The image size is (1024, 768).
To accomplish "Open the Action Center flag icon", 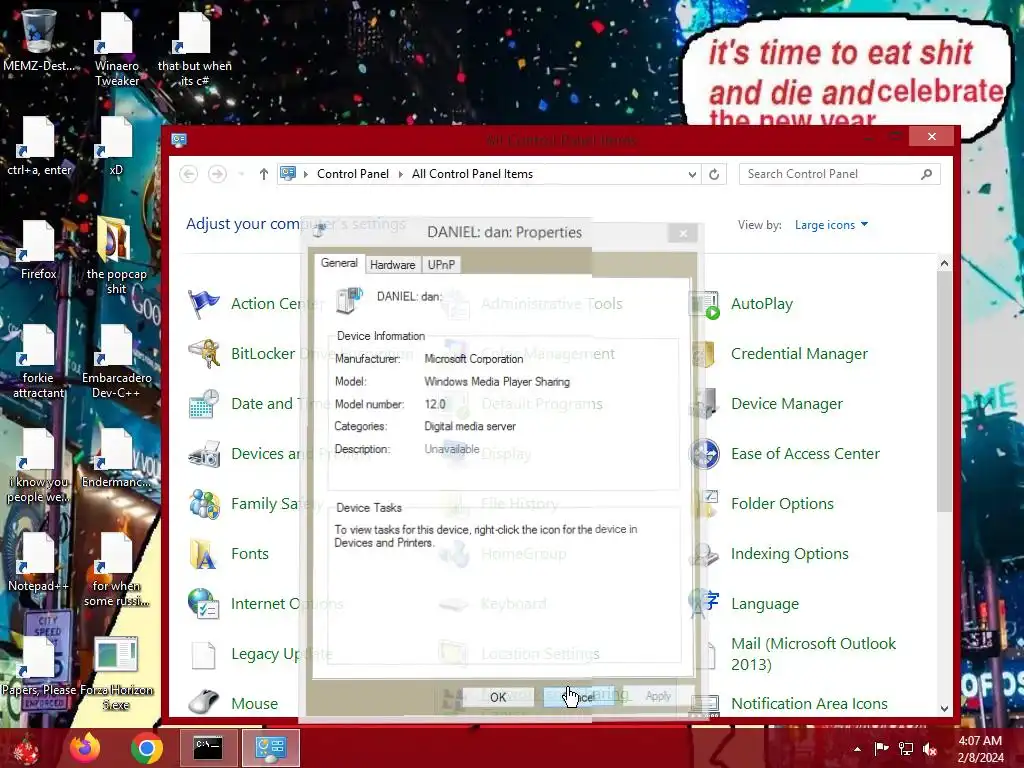I will point(204,304).
